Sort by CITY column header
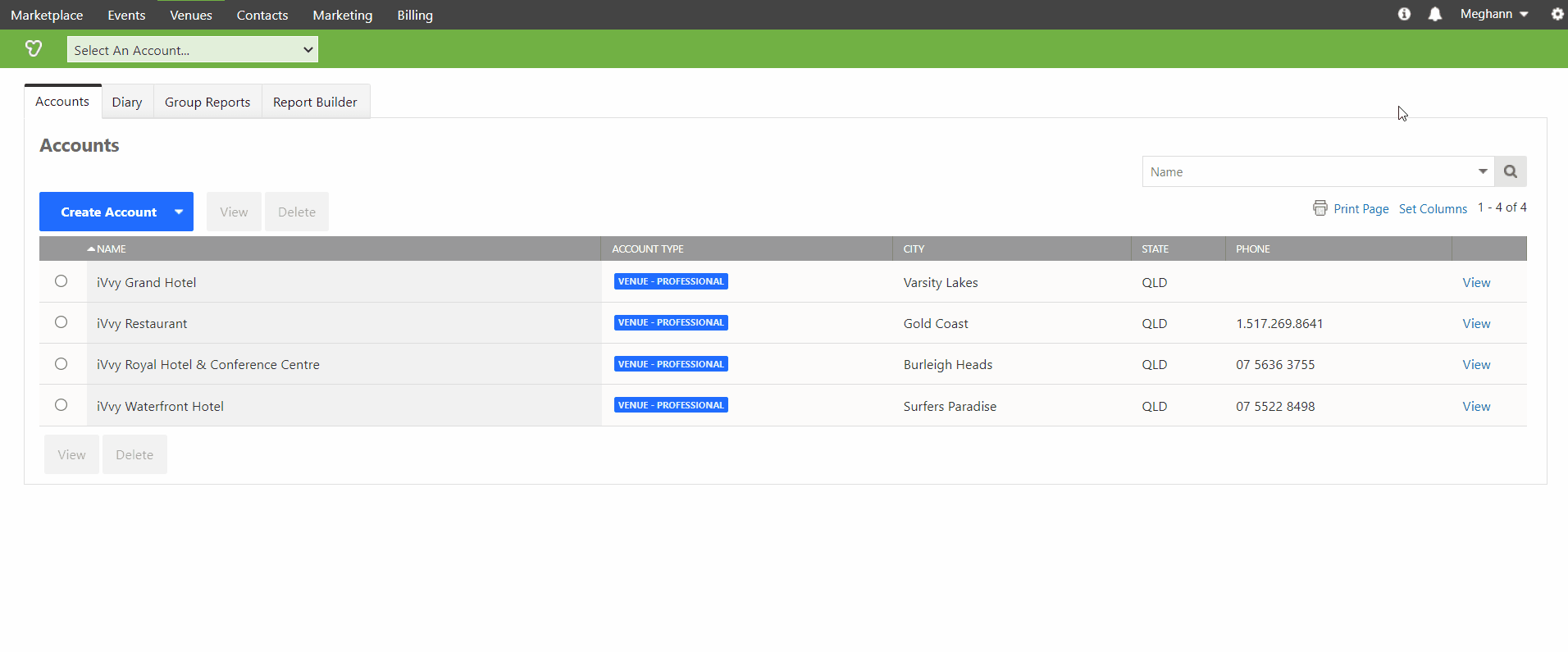 914,248
